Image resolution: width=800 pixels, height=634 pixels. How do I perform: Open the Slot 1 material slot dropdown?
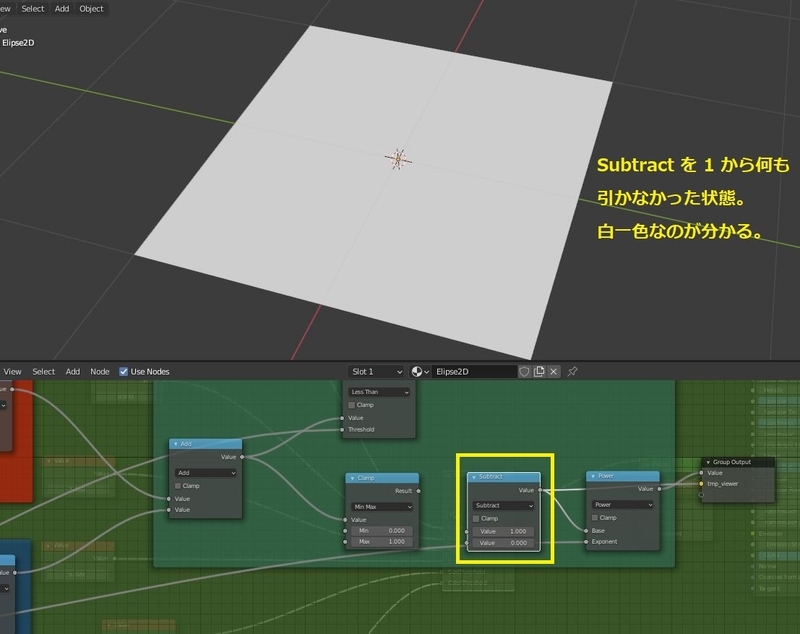(376, 372)
